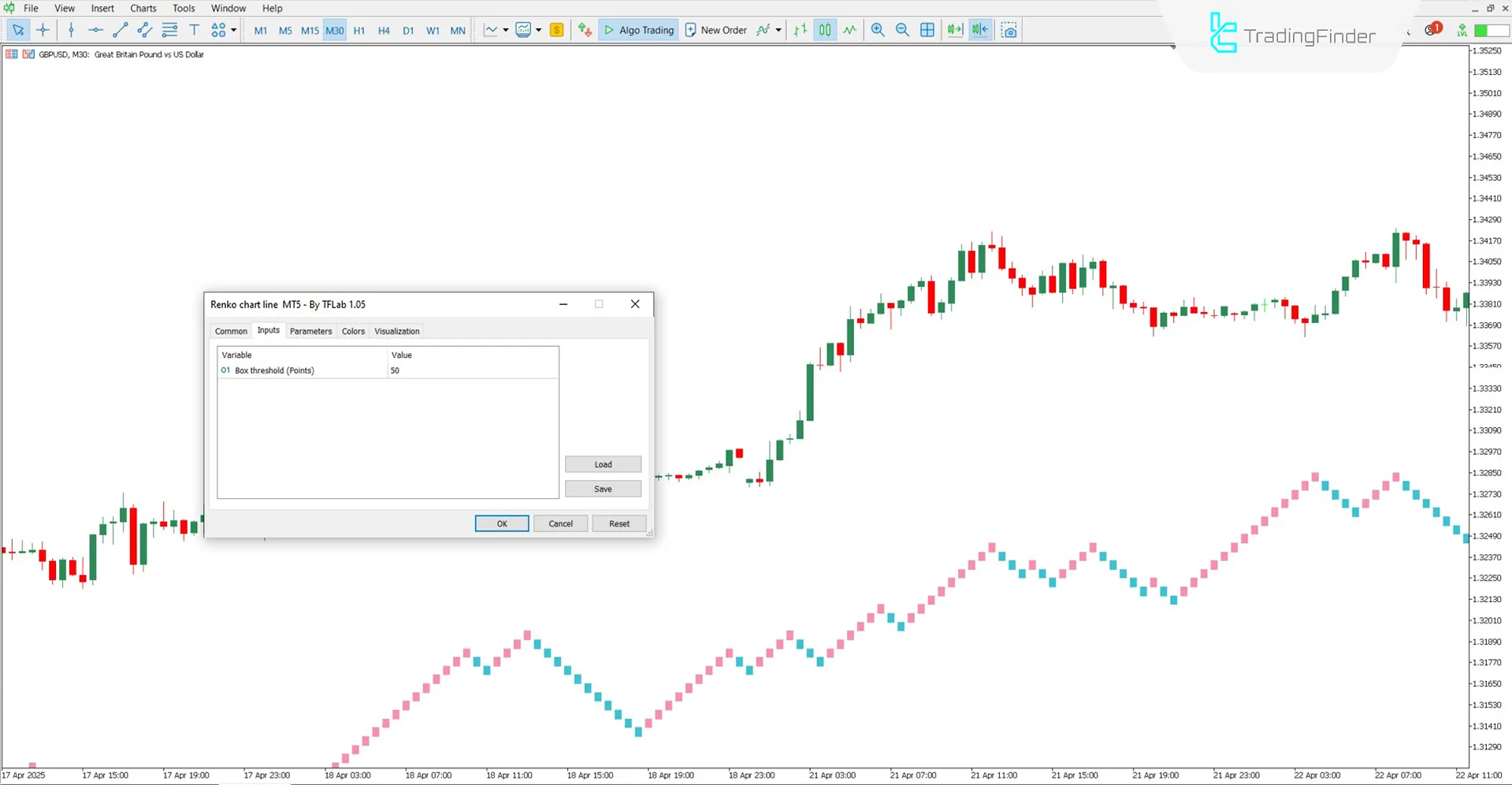This screenshot has height=785, width=1512.
Task: Open New Order window
Action: [x=715, y=30]
